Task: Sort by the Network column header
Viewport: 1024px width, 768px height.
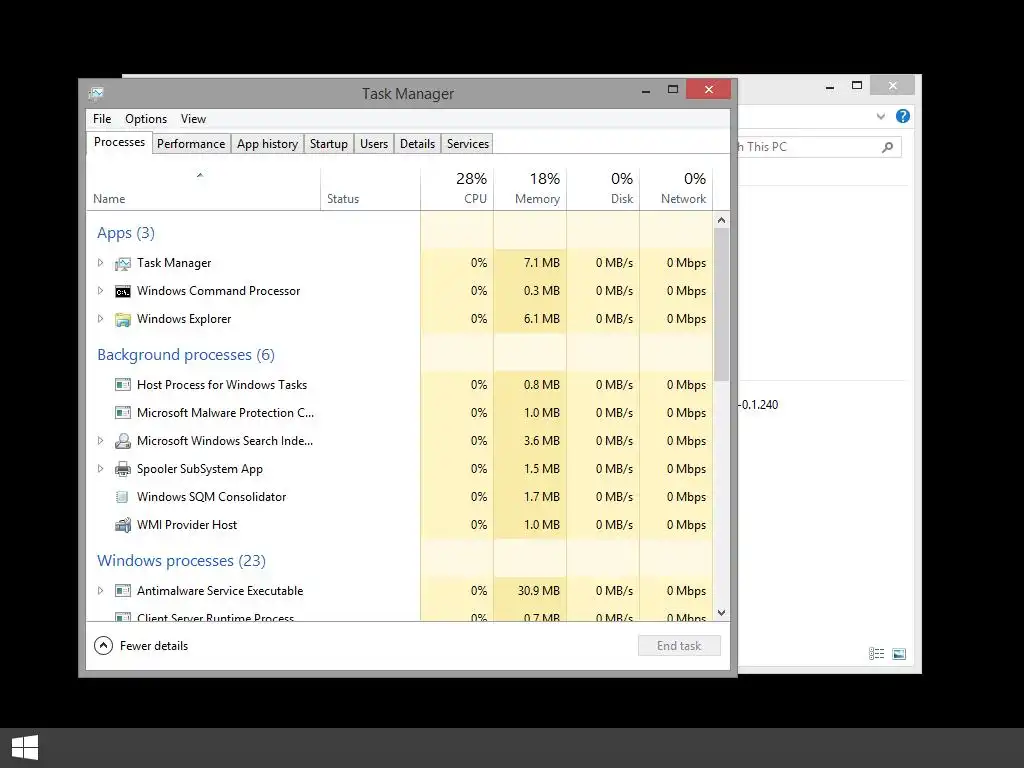Action: pyautogui.click(x=676, y=189)
